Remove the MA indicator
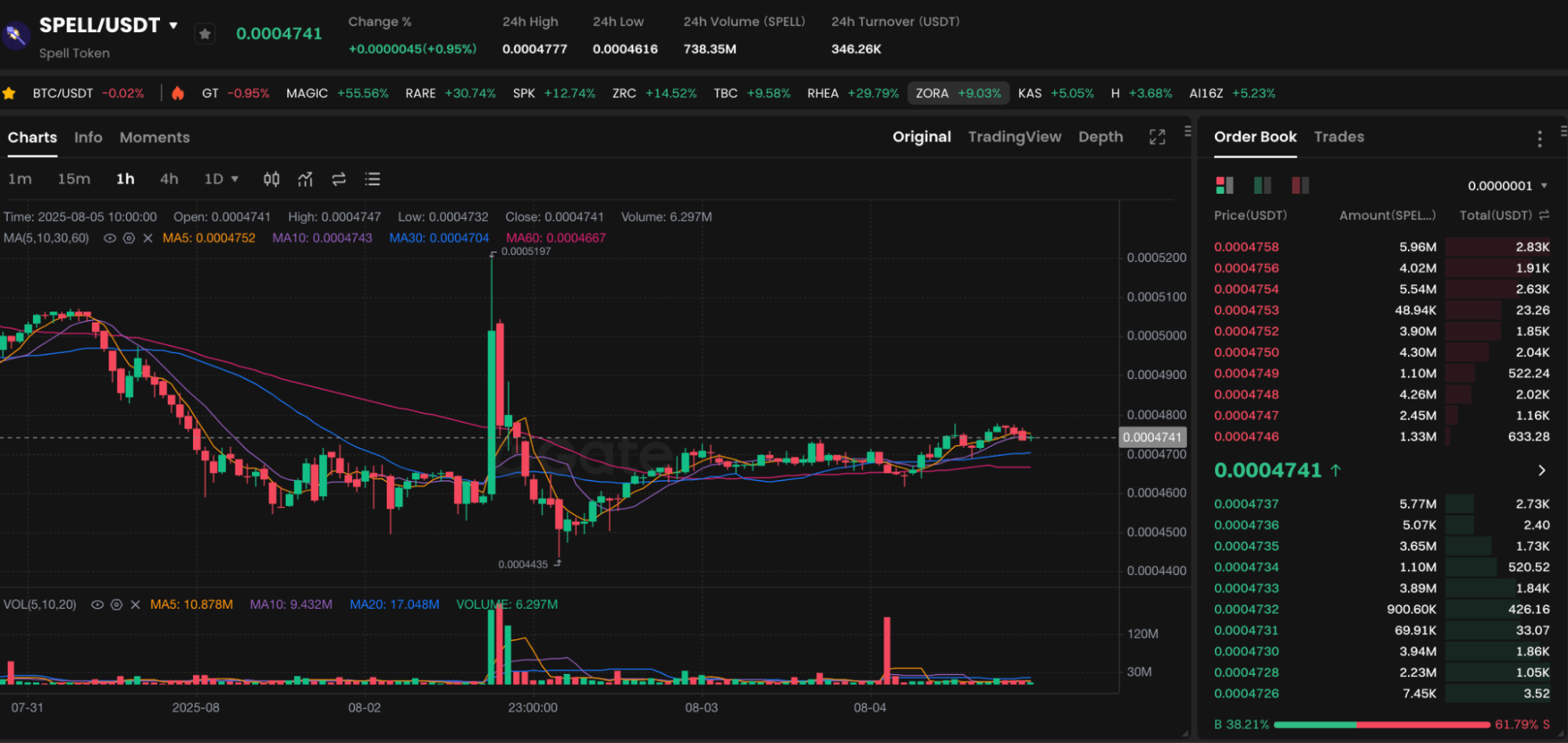Screen dimensions: 1568x743 coord(147,238)
